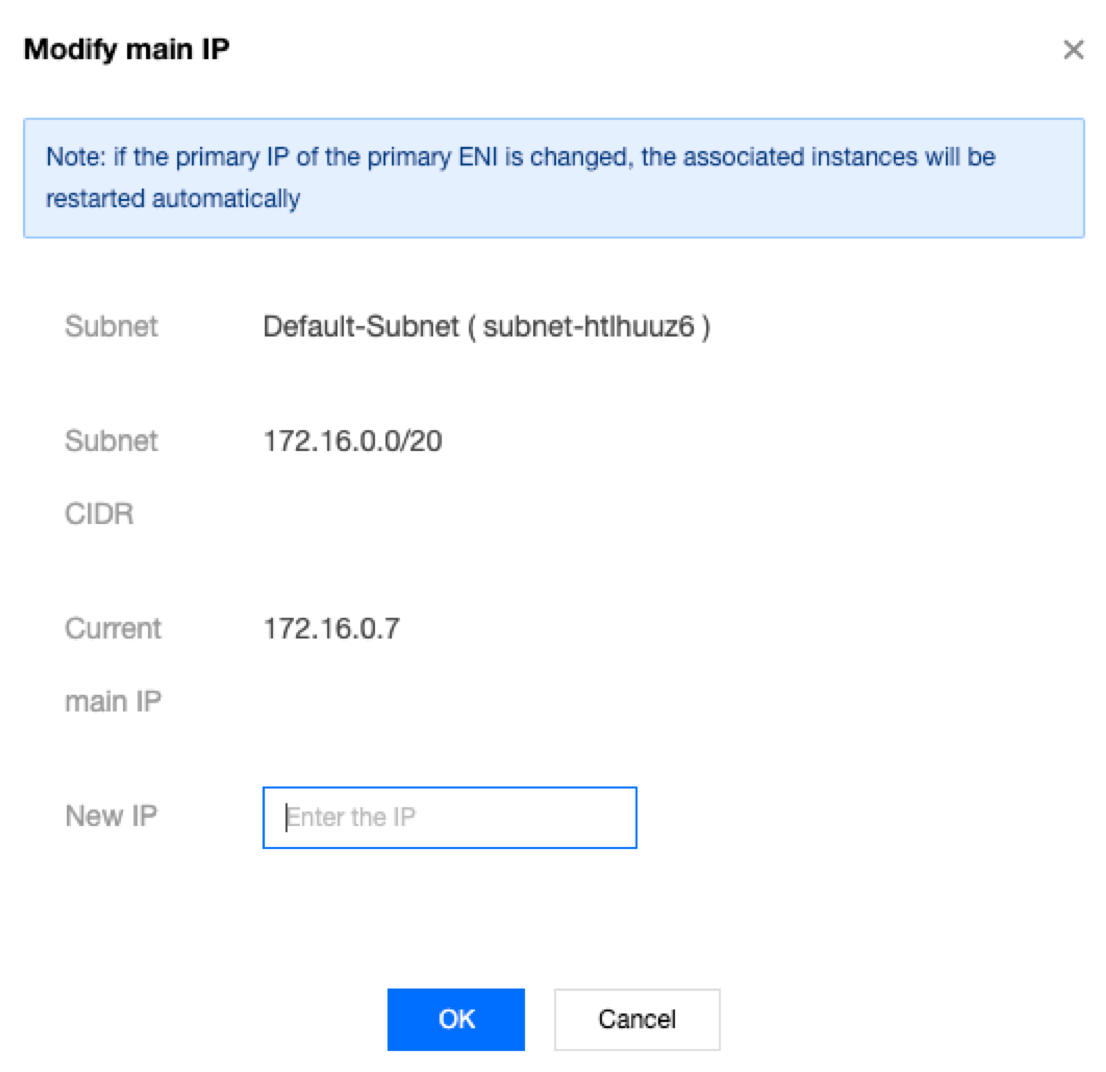Select the note about primary ENI restart
Viewport: 1106px width, 1072px height.
click(554, 178)
